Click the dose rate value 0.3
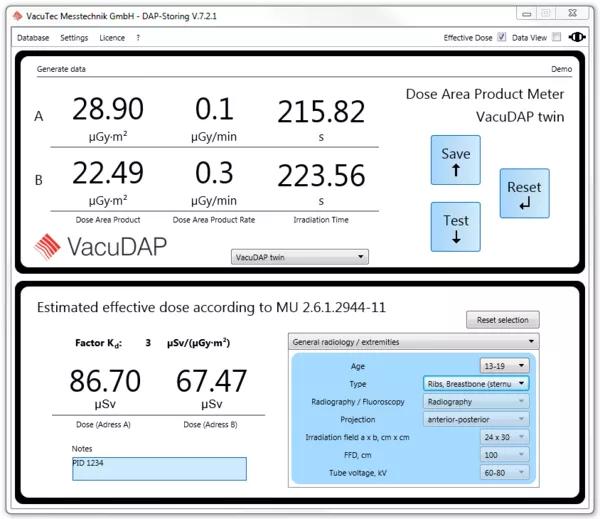Image resolution: width=600 pixels, height=519 pixels. click(x=214, y=173)
